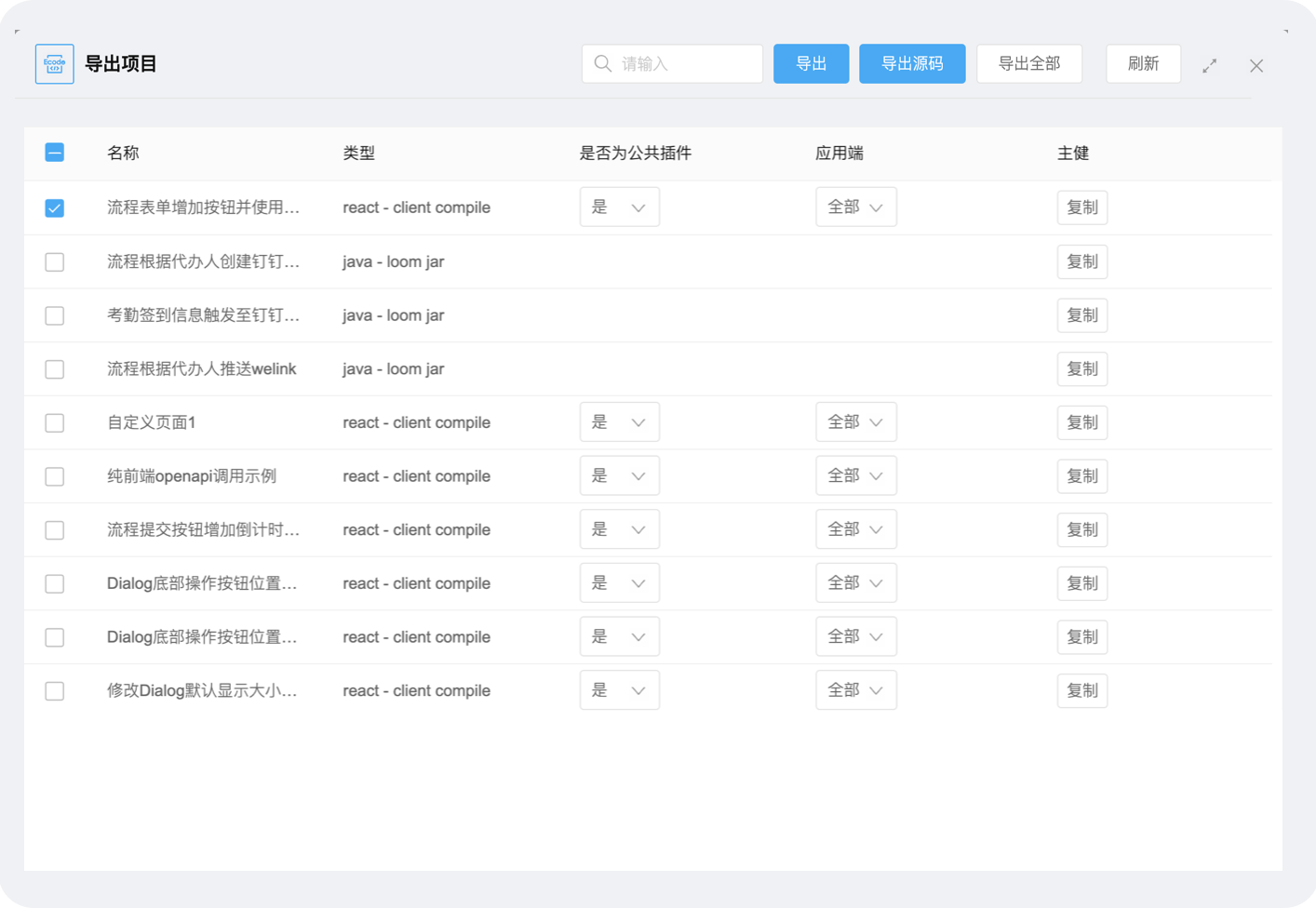Expand the 全部 dropdown in the 自定义页面1 row
Viewport: 1316px width, 908px height.
tap(856, 422)
